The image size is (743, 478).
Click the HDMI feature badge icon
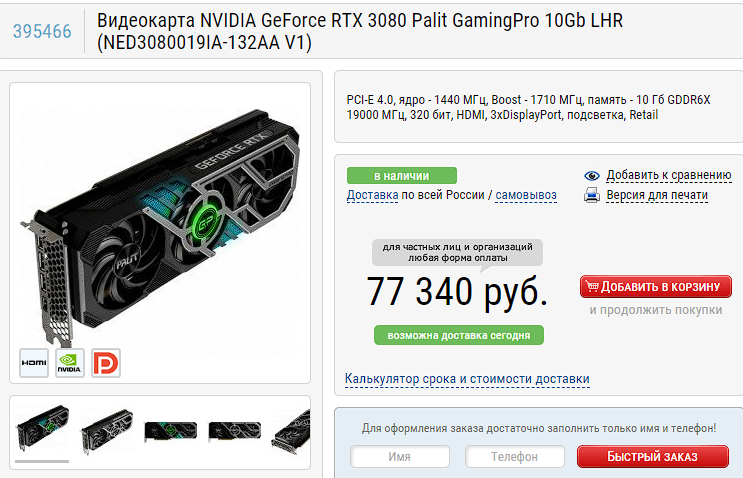click(34, 363)
